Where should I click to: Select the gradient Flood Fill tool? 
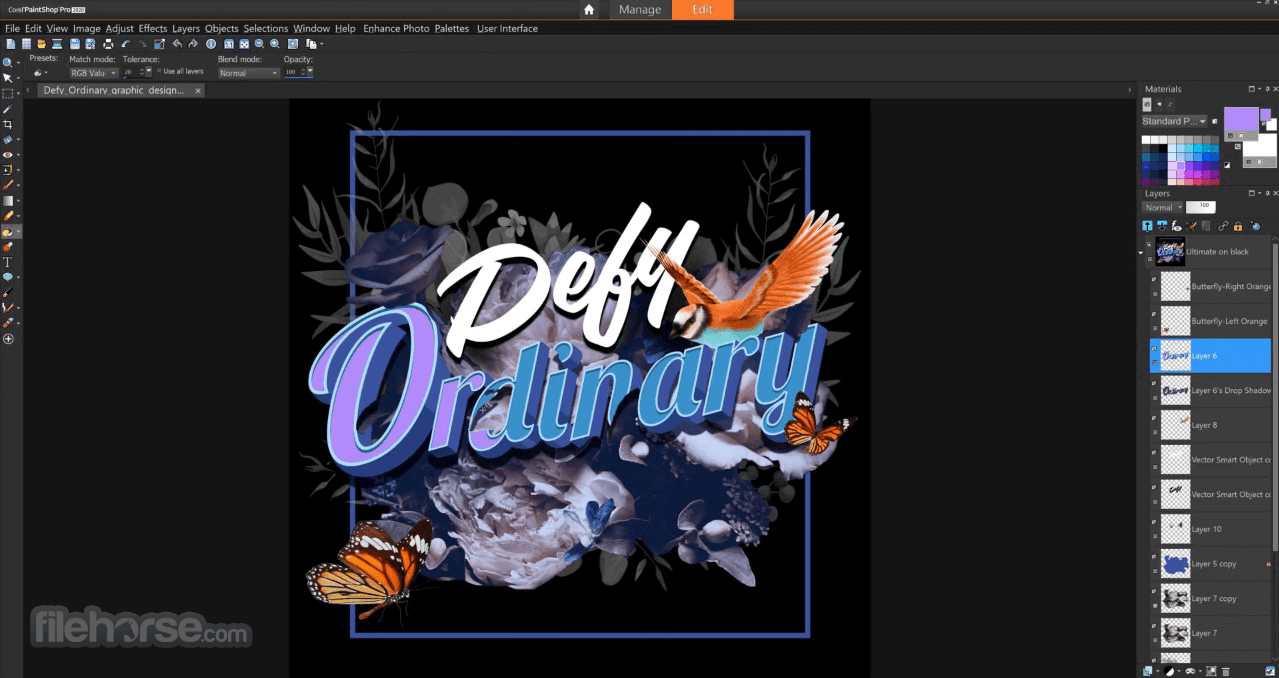click(x=7, y=201)
